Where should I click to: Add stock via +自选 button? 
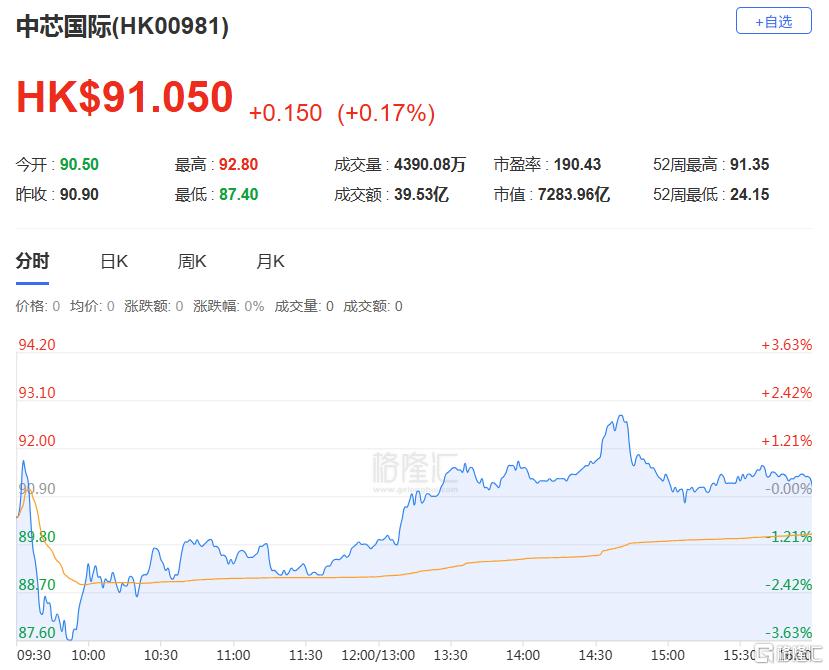(773, 21)
